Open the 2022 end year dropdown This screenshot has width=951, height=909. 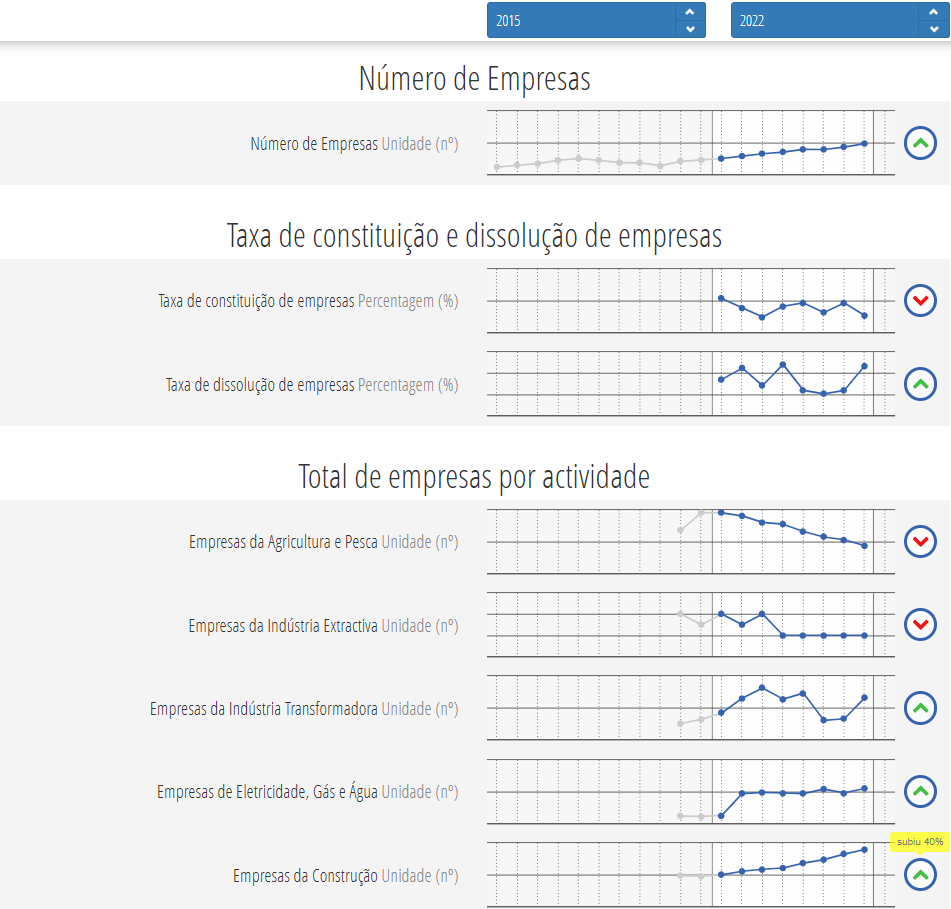pyautogui.click(x=824, y=20)
